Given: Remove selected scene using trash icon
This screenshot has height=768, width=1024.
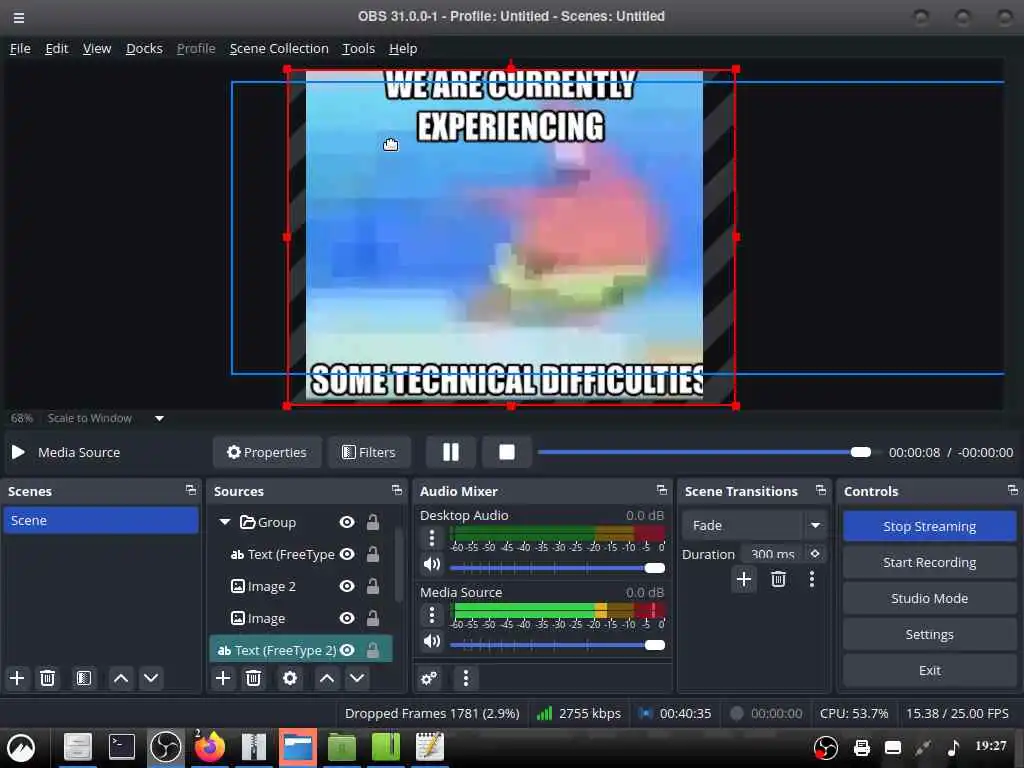Looking at the screenshot, I should coord(47,678).
